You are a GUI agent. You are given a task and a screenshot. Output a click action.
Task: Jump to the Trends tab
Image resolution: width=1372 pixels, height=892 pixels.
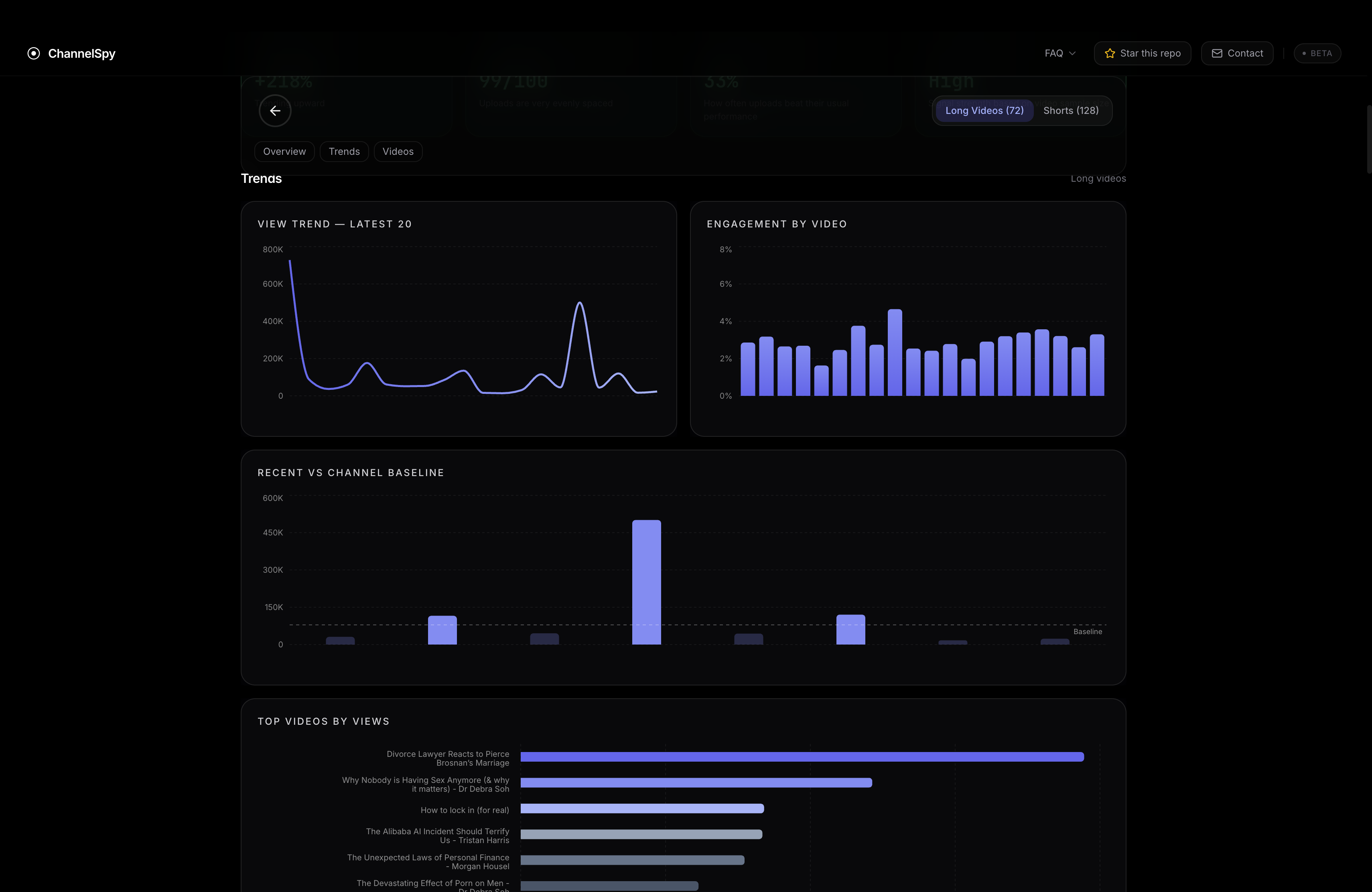click(344, 152)
